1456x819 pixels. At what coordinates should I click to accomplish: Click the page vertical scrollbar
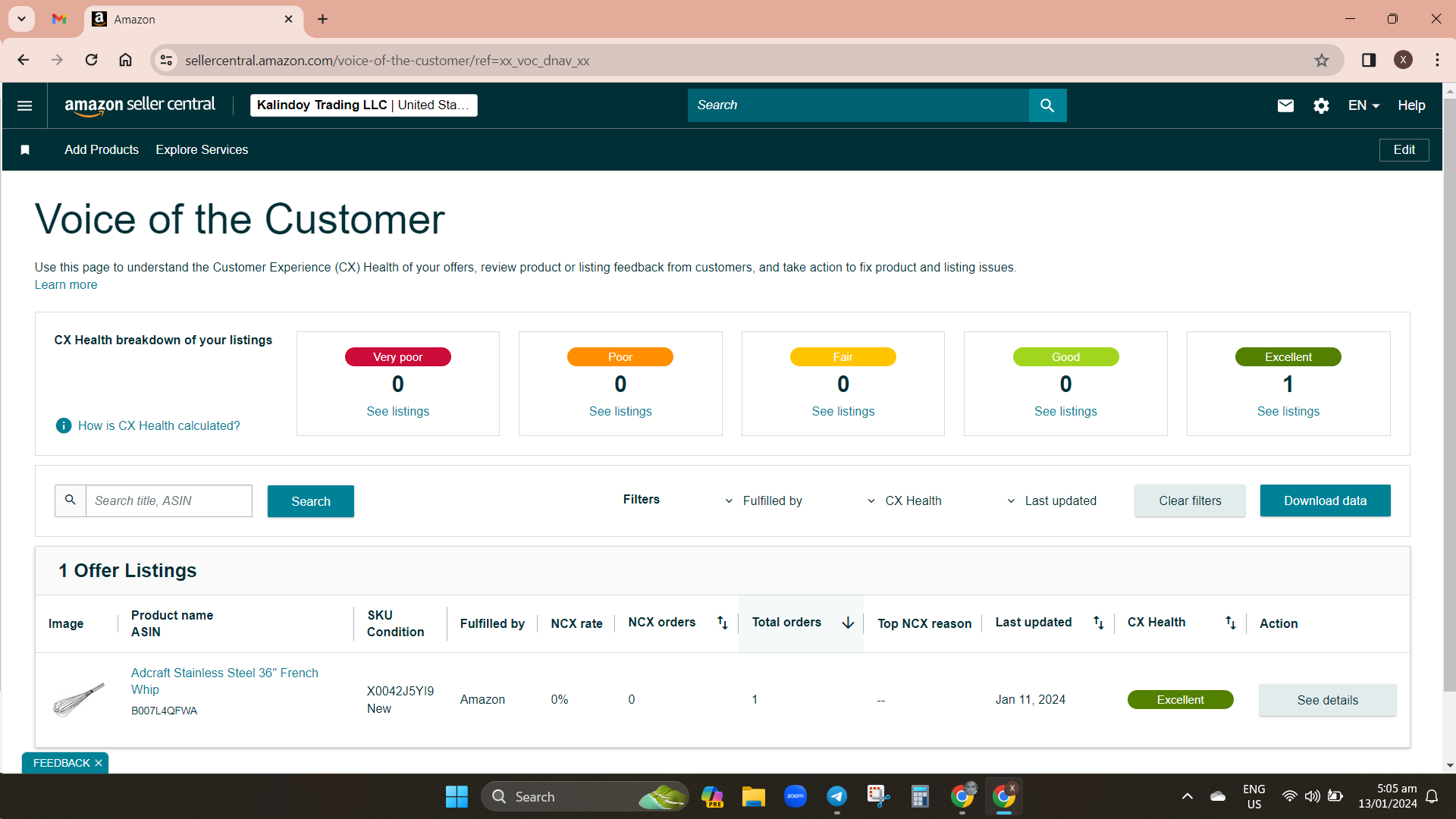(1449, 394)
